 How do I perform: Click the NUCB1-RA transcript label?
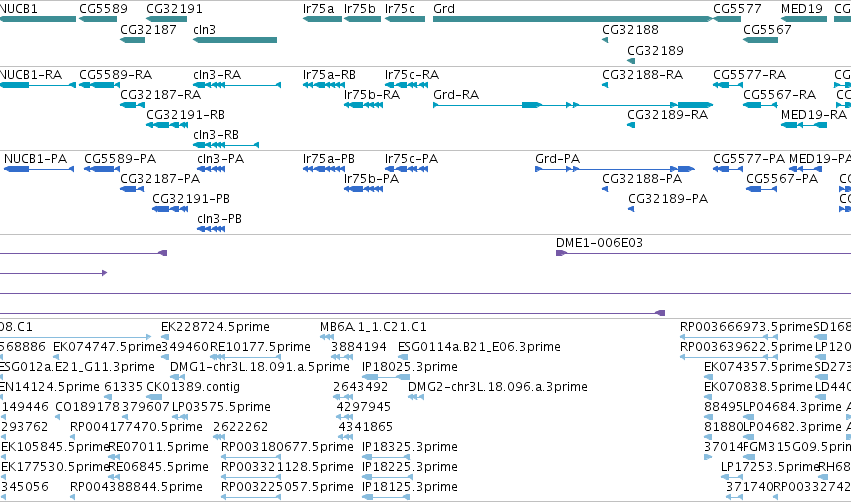click(31, 74)
